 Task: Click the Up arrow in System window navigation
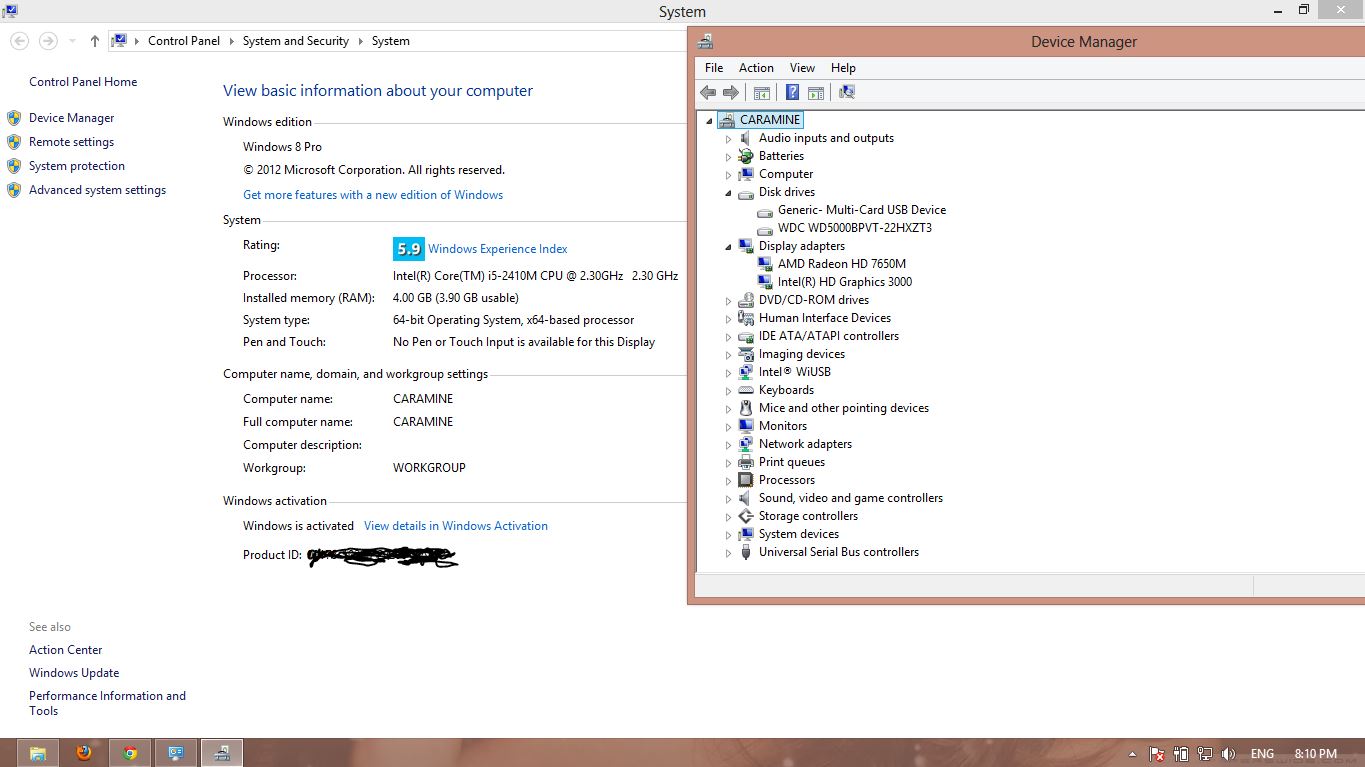point(95,41)
